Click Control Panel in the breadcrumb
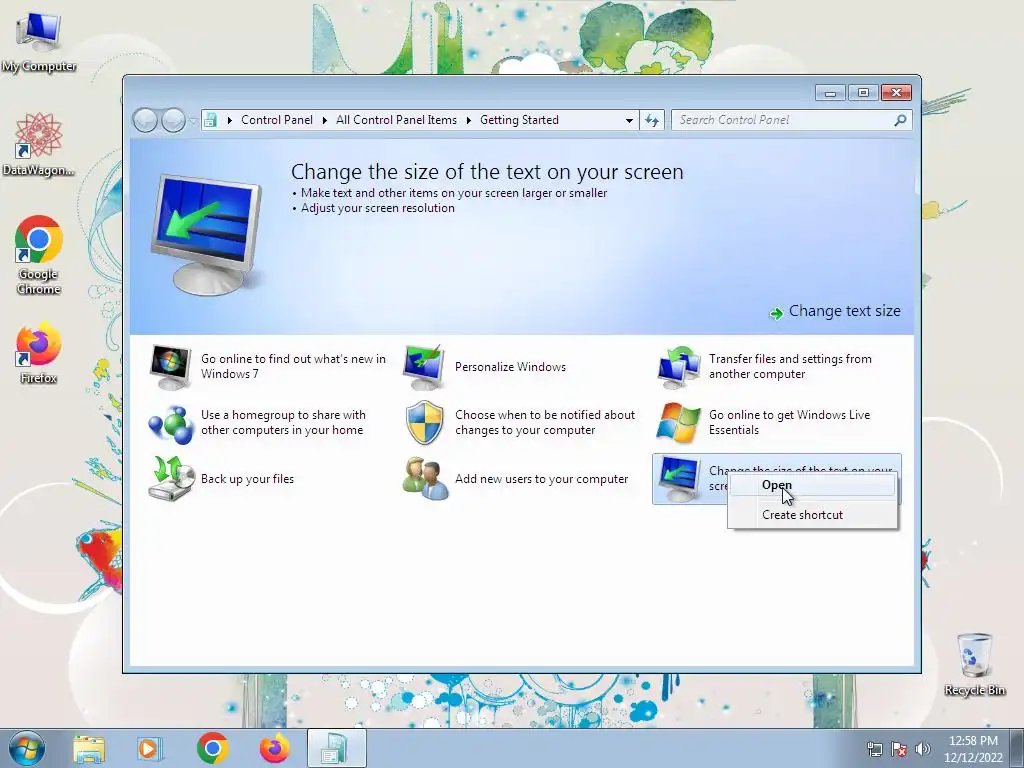 [277, 120]
